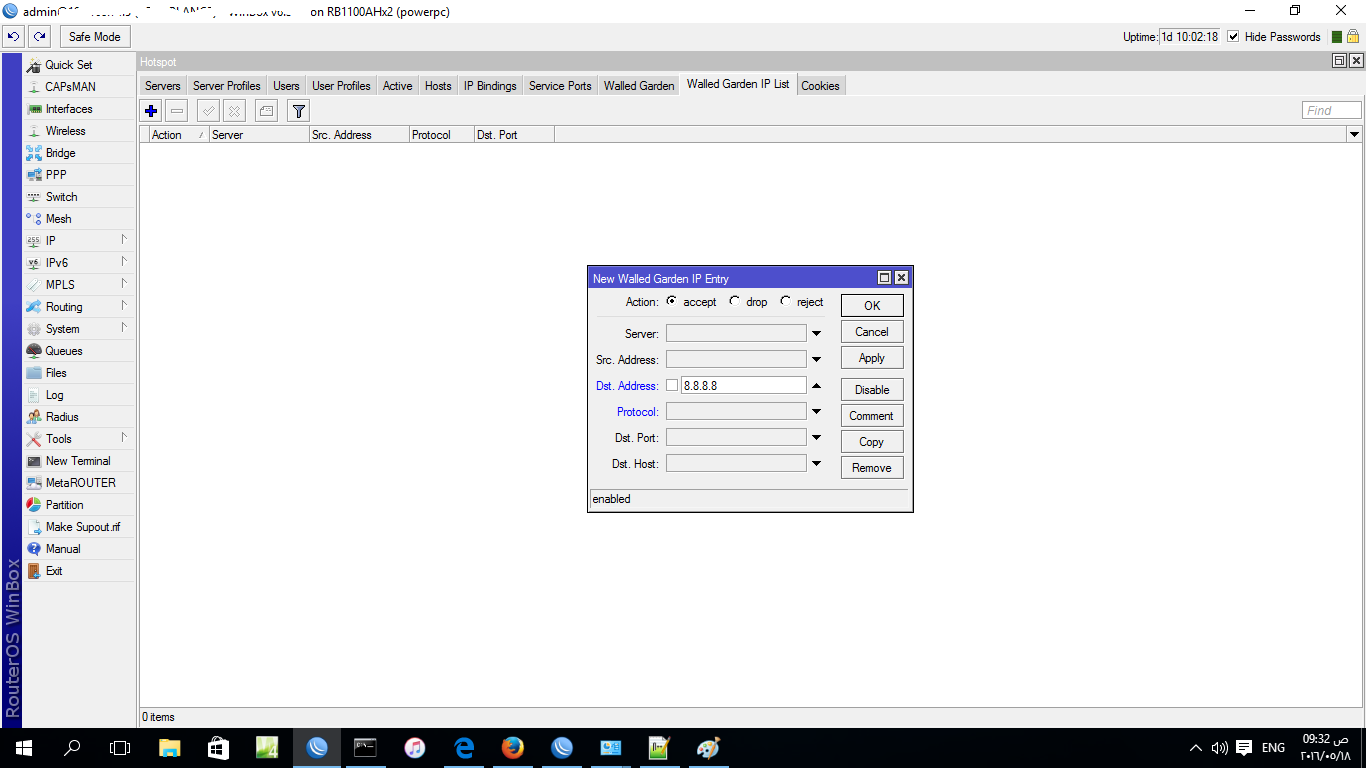This screenshot has width=1366, height=768.
Task: Toggle the Dst. Address invert checkbox
Action: (x=672, y=385)
